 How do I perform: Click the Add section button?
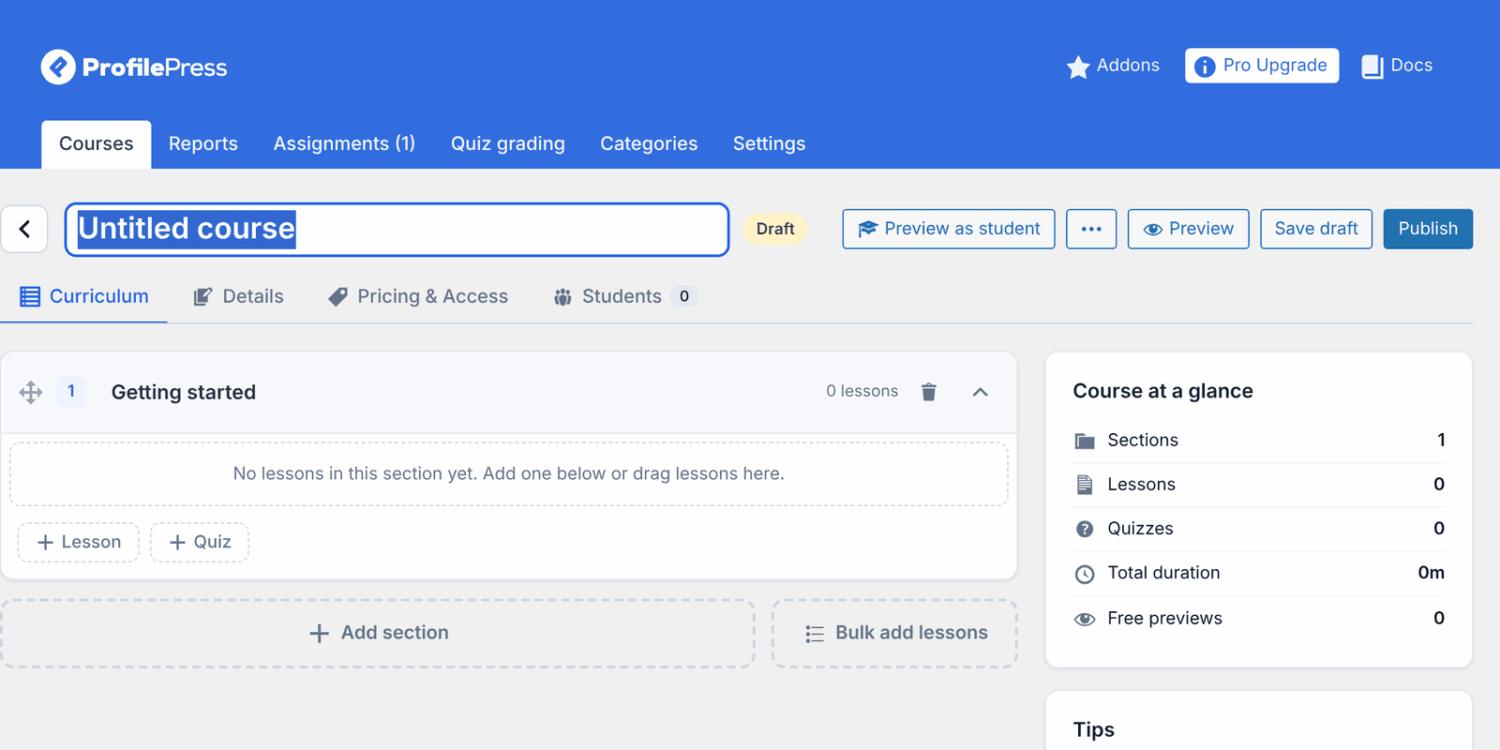(x=378, y=633)
